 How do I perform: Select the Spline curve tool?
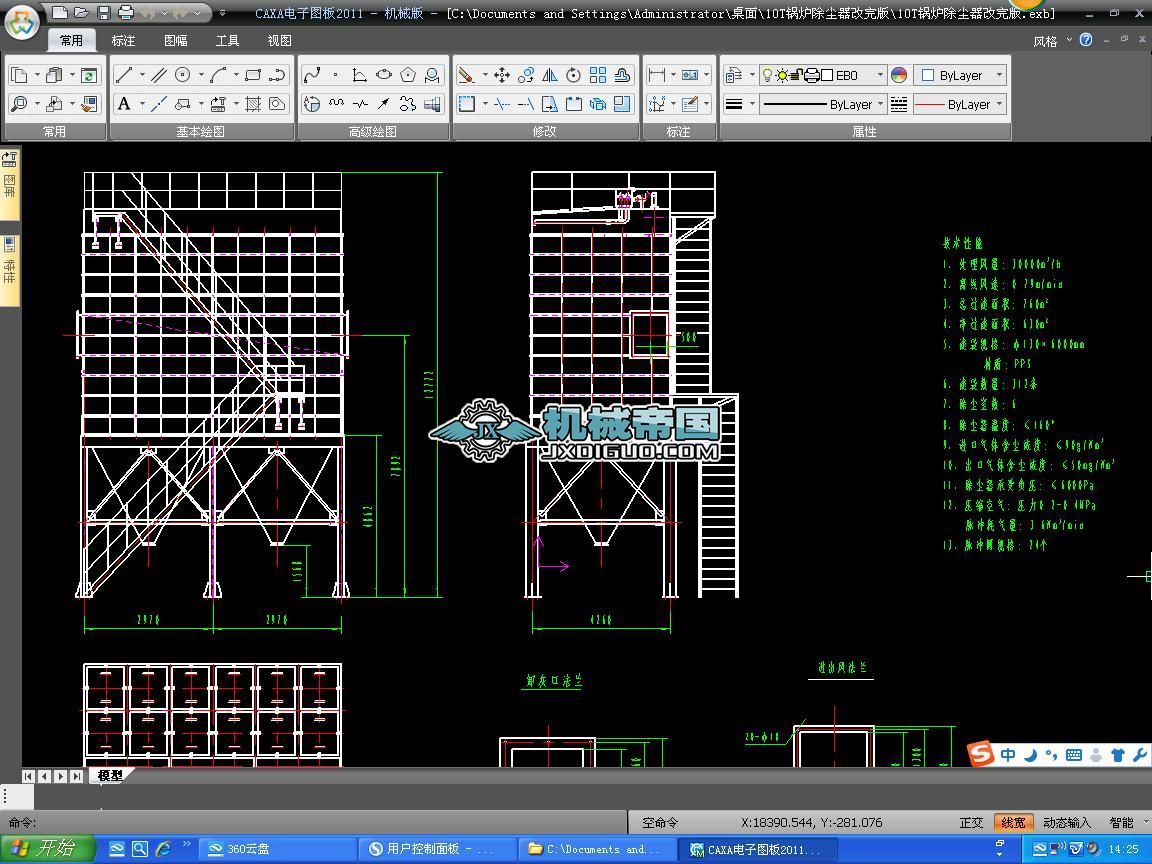[312, 75]
